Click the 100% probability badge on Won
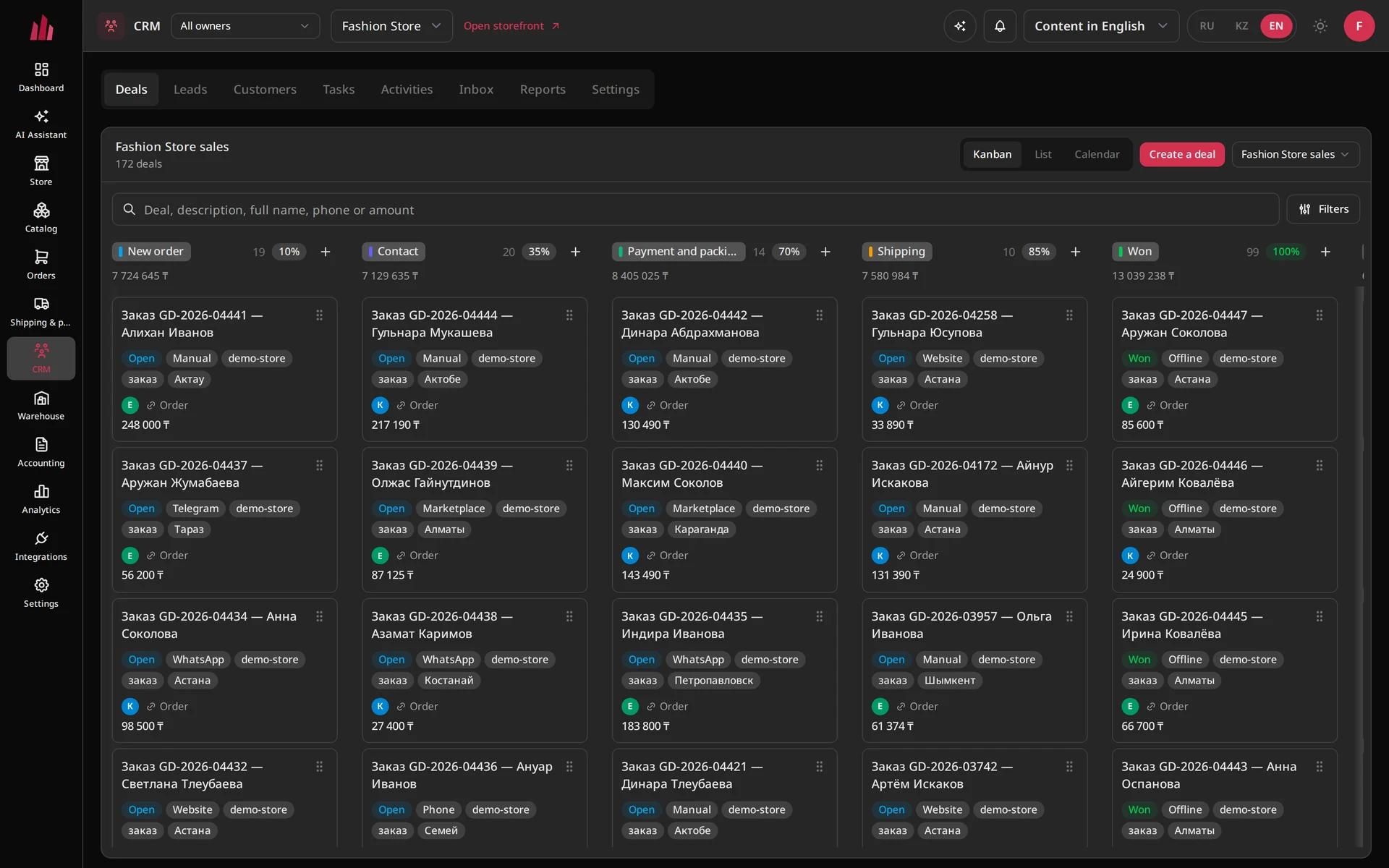Viewport: 1389px width, 868px height. [x=1286, y=252]
